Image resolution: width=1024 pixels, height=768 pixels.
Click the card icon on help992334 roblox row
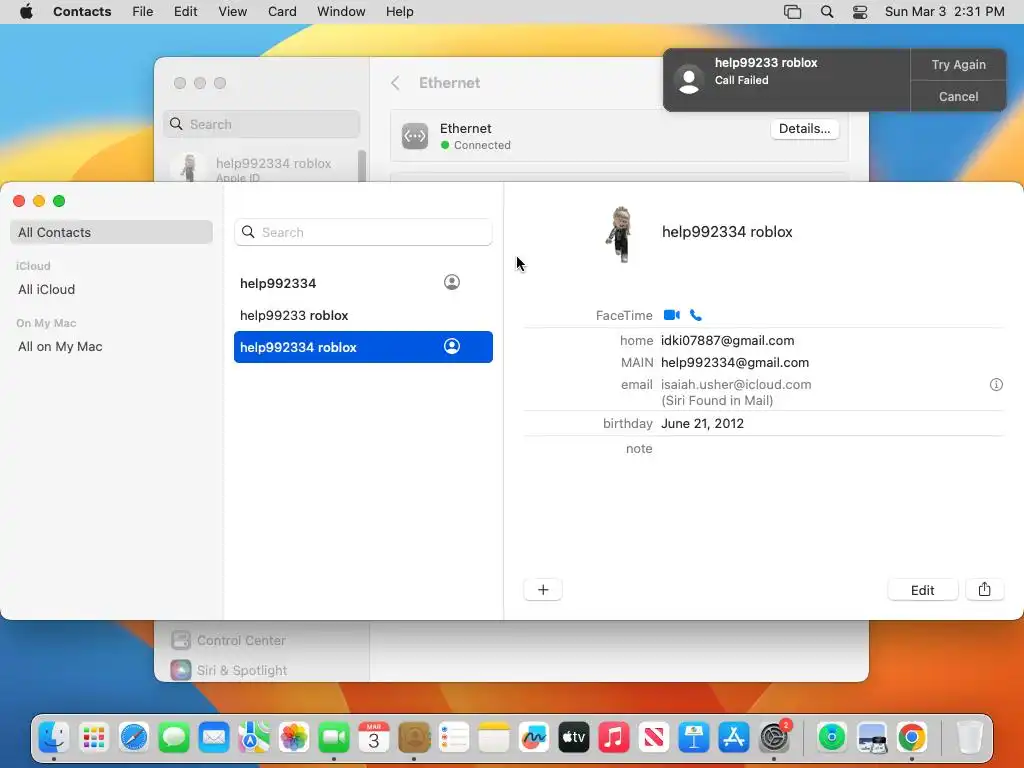point(452,346)
